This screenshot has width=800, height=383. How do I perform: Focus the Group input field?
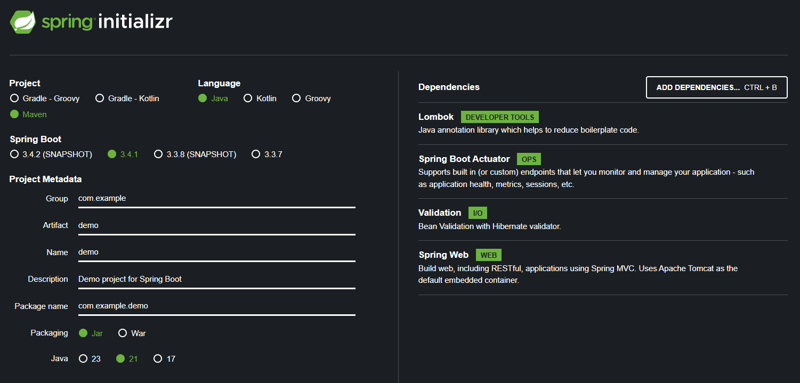[216, 198]
